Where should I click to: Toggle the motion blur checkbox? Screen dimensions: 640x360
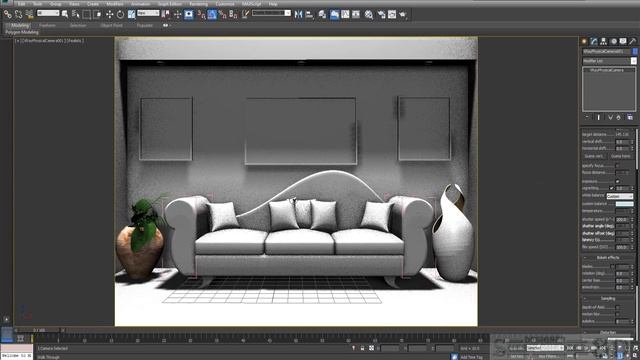pos(617,314)
